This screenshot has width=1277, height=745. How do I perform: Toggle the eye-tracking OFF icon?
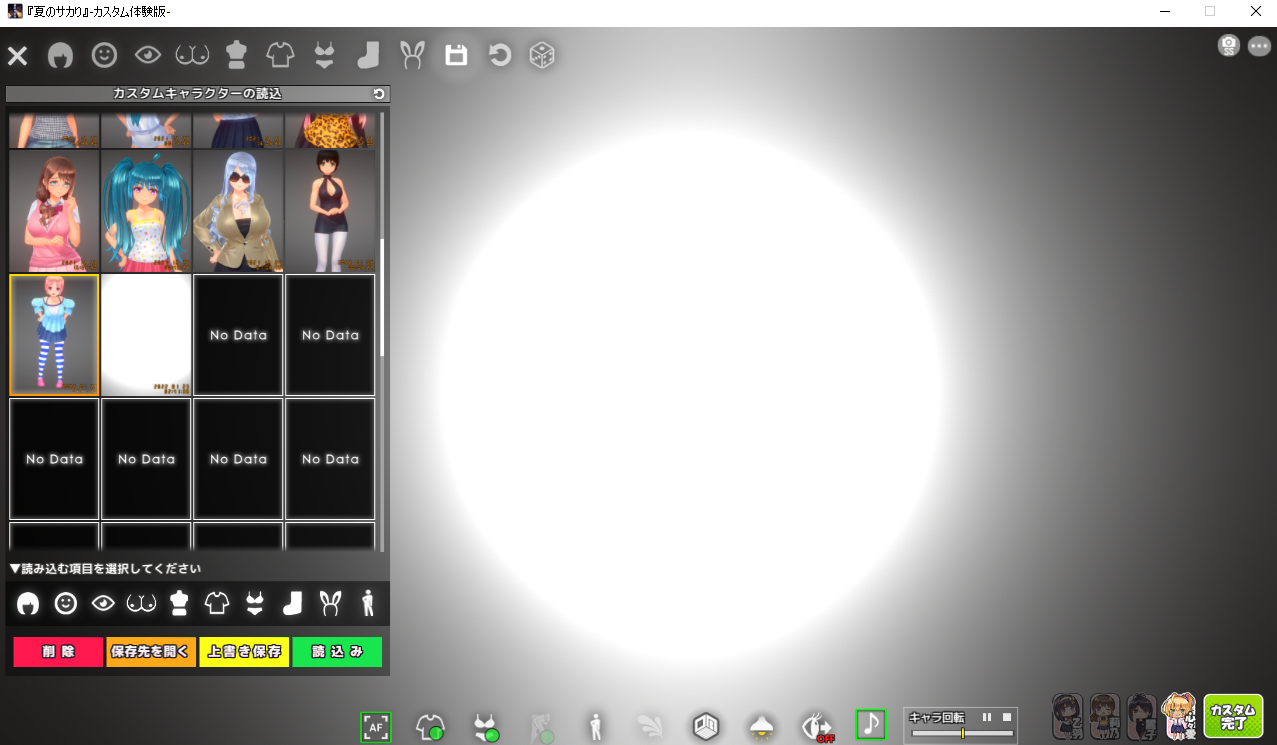pos(818,727)
